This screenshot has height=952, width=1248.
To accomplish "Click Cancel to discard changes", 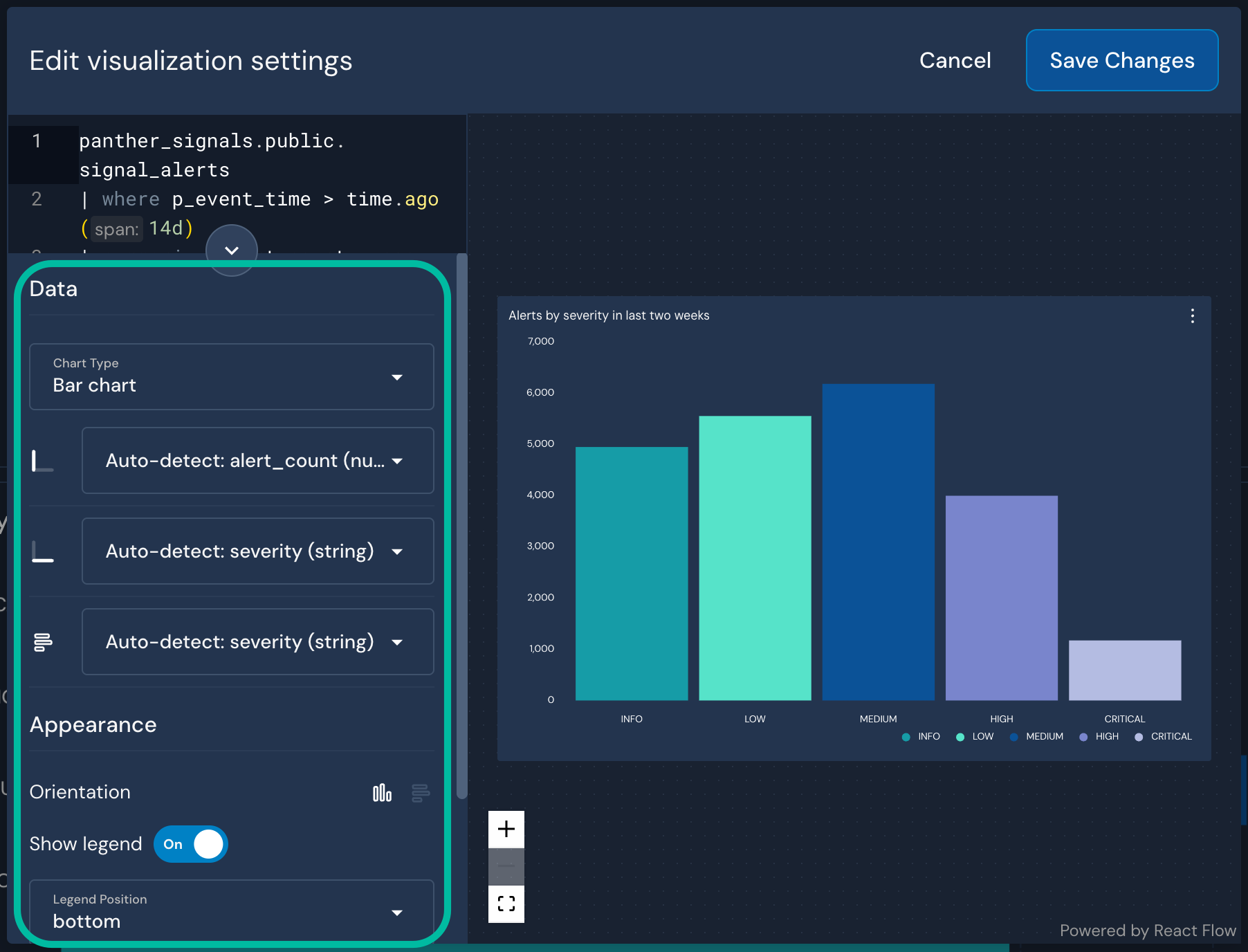I will (x=955, y=60).
